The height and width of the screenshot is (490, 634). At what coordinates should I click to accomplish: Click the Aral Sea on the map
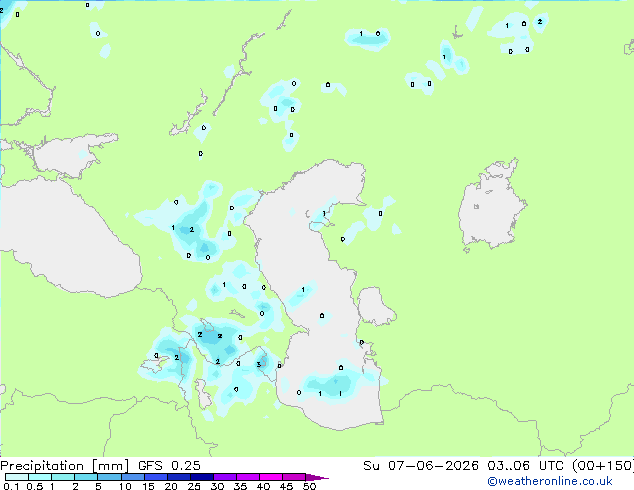pos(491,206)
